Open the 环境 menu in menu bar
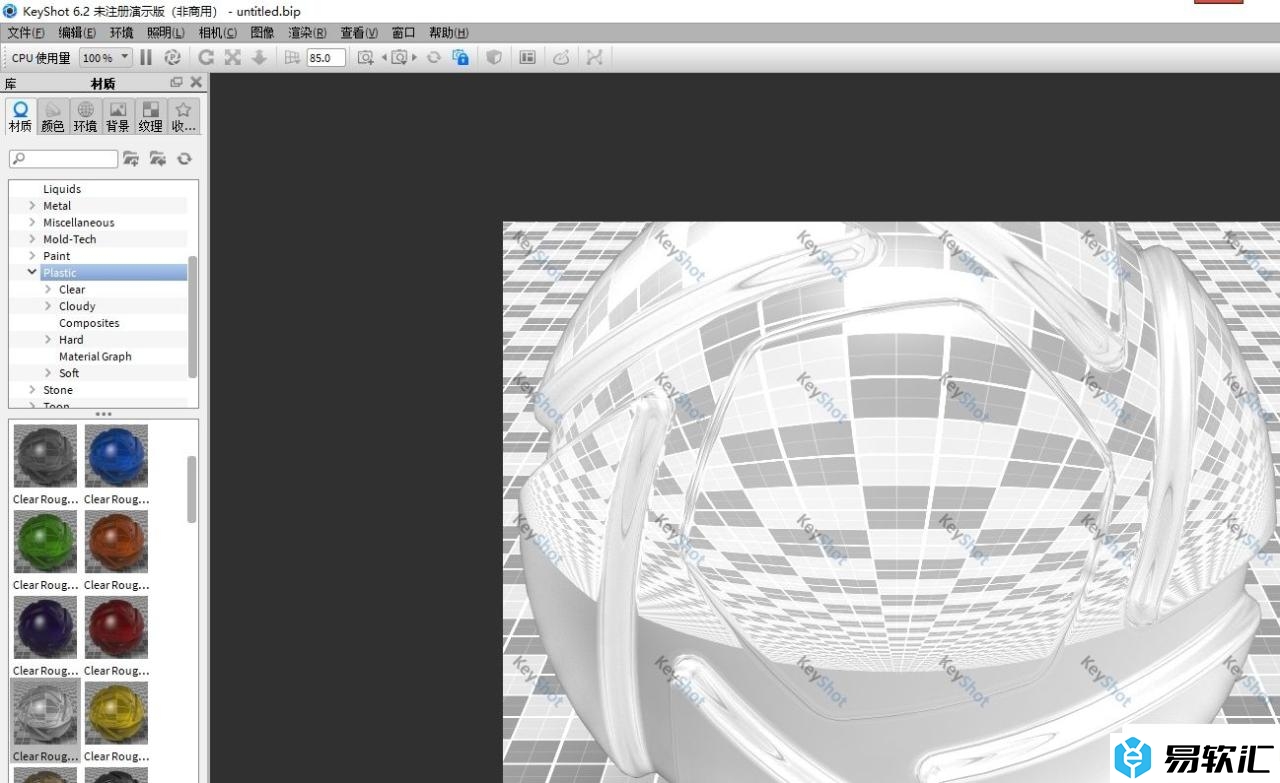 point(121,33)
